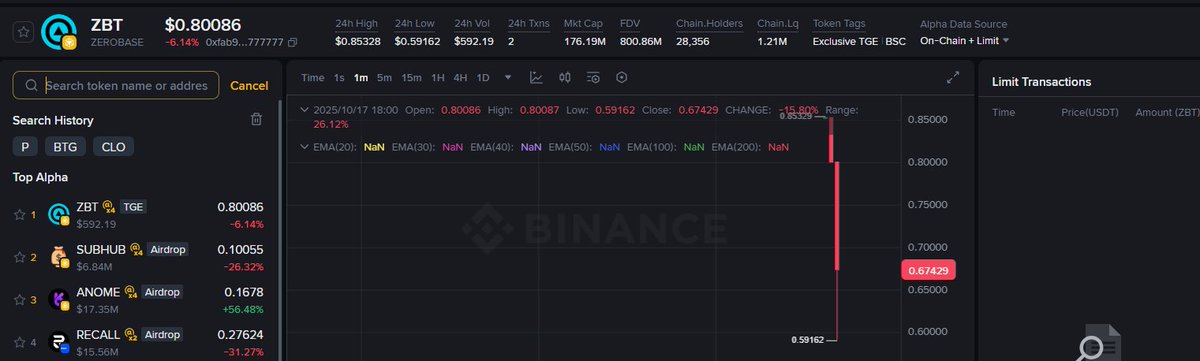Switch chart interval to 15m
Viewport: 1200px width, 361px height.
coord(412,77)
